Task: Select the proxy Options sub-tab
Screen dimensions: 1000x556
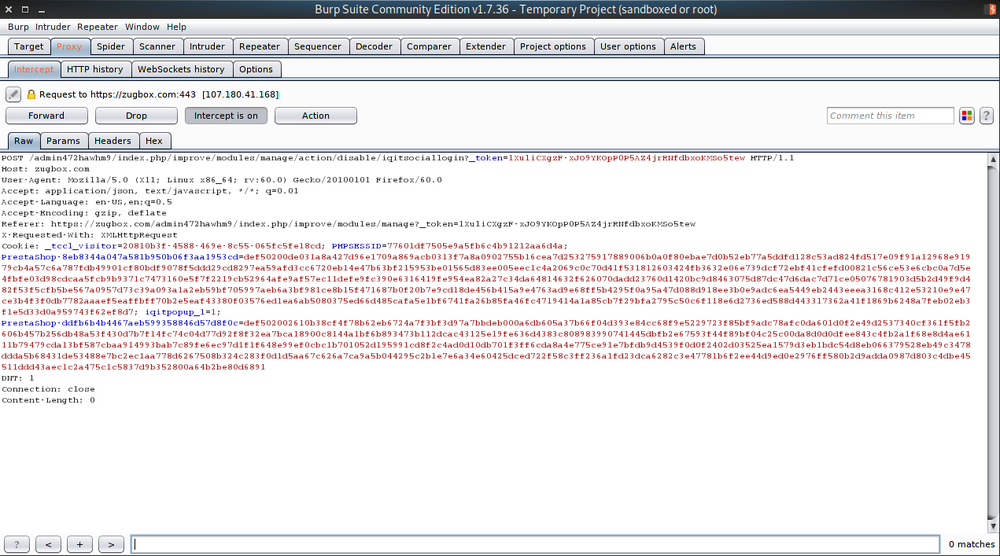Action: (256, 70)
